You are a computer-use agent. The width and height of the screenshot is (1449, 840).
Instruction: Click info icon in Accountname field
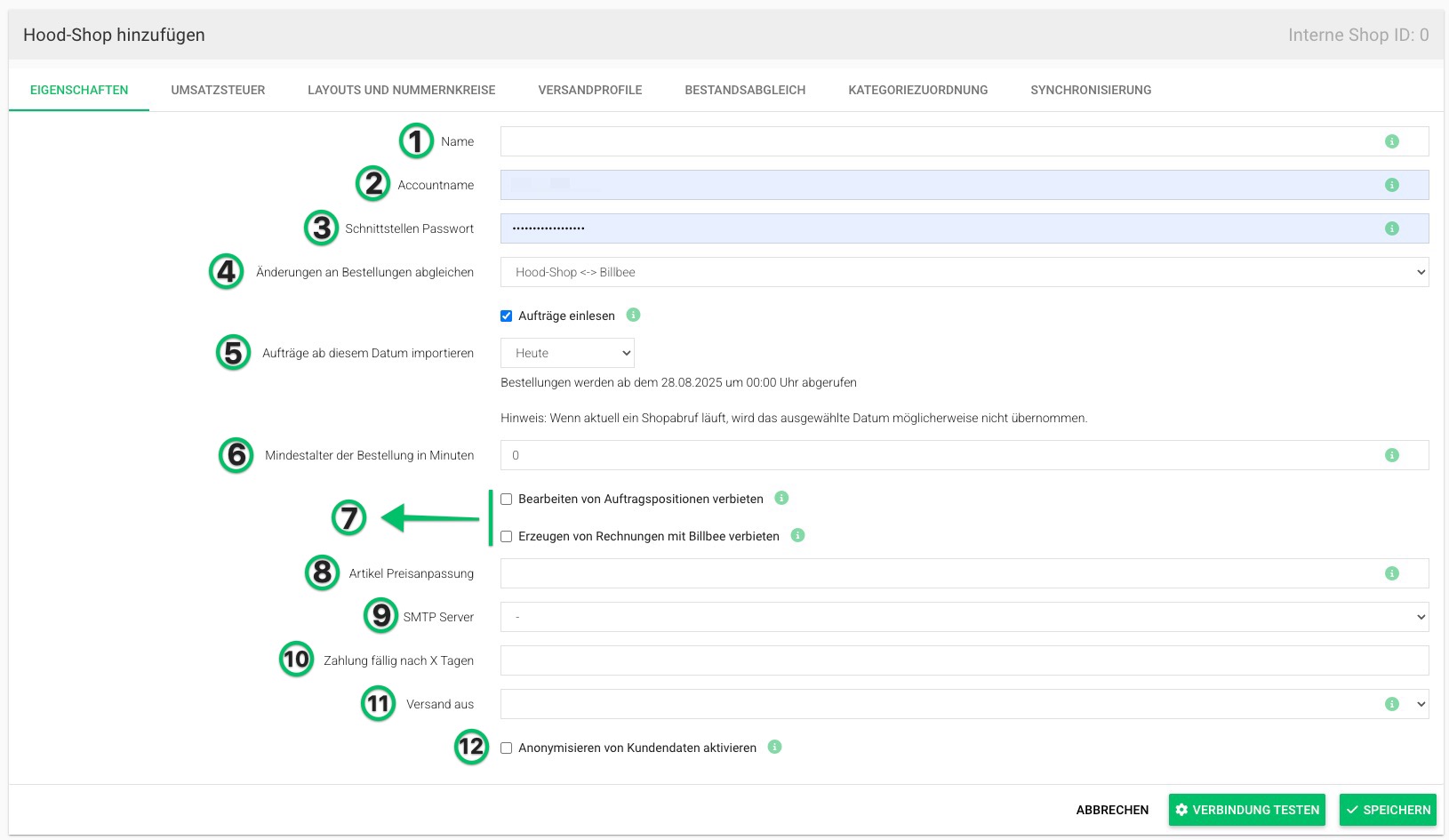point(1392,185)
